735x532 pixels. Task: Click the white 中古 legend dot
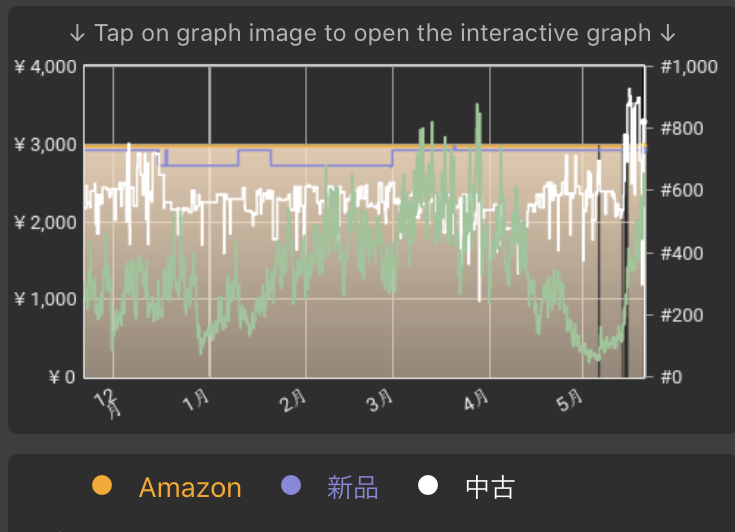[x=428, y=486]
